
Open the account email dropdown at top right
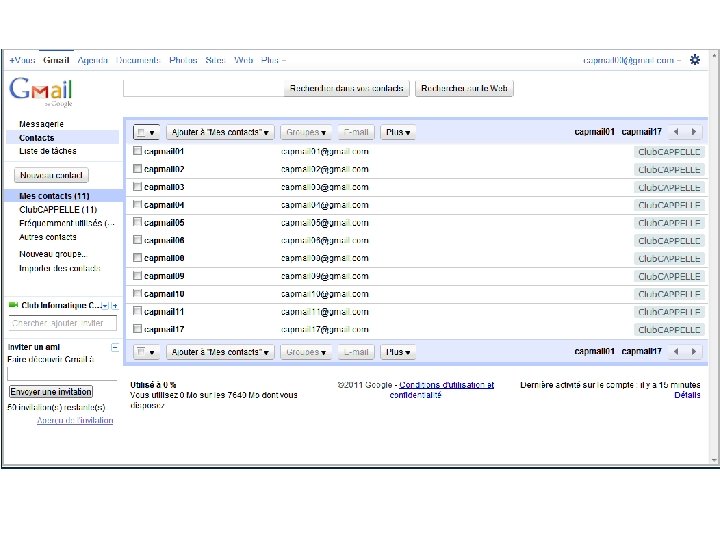click(x=632, y=60)
